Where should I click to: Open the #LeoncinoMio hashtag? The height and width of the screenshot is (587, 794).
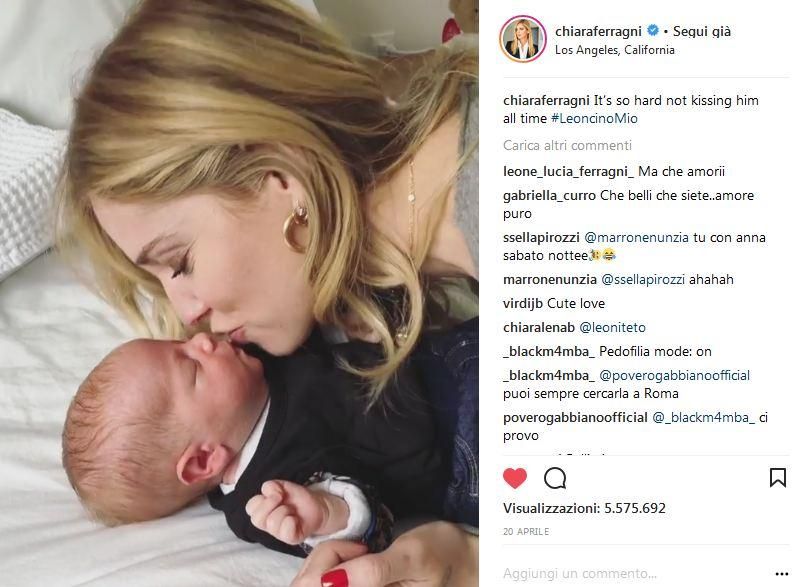pos(594,119)
